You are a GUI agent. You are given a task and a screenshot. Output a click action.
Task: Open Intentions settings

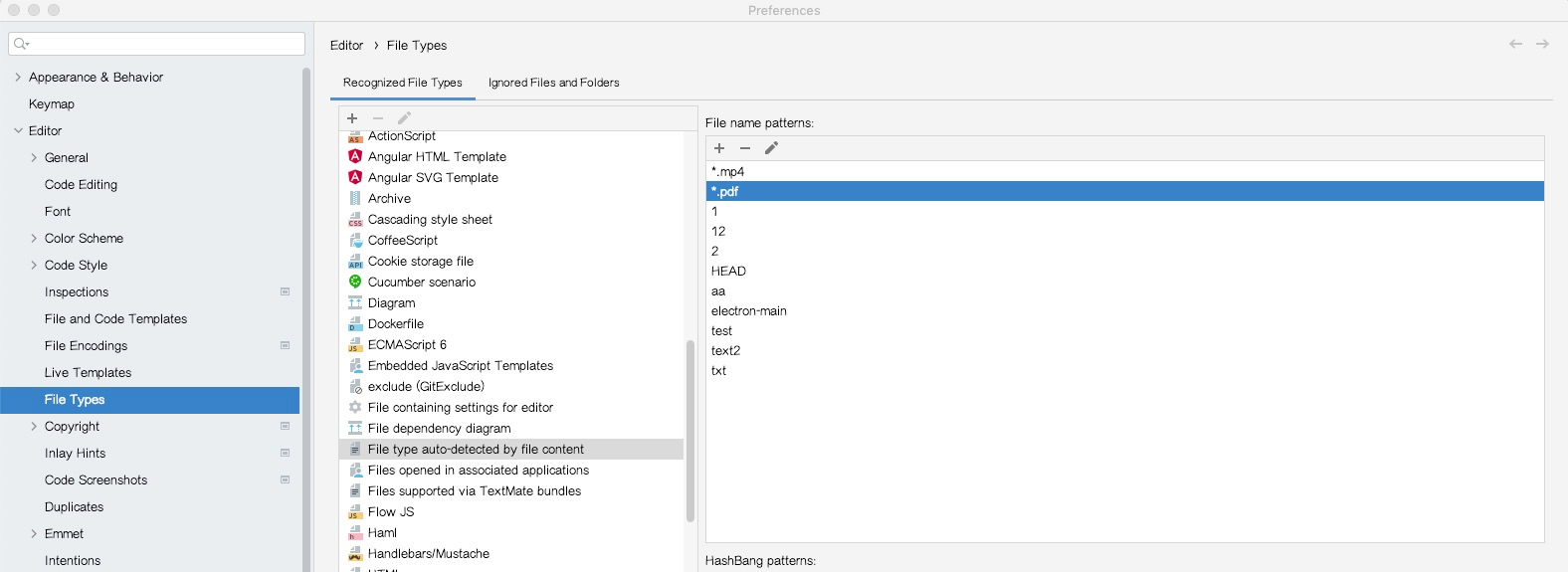[73, 560]
